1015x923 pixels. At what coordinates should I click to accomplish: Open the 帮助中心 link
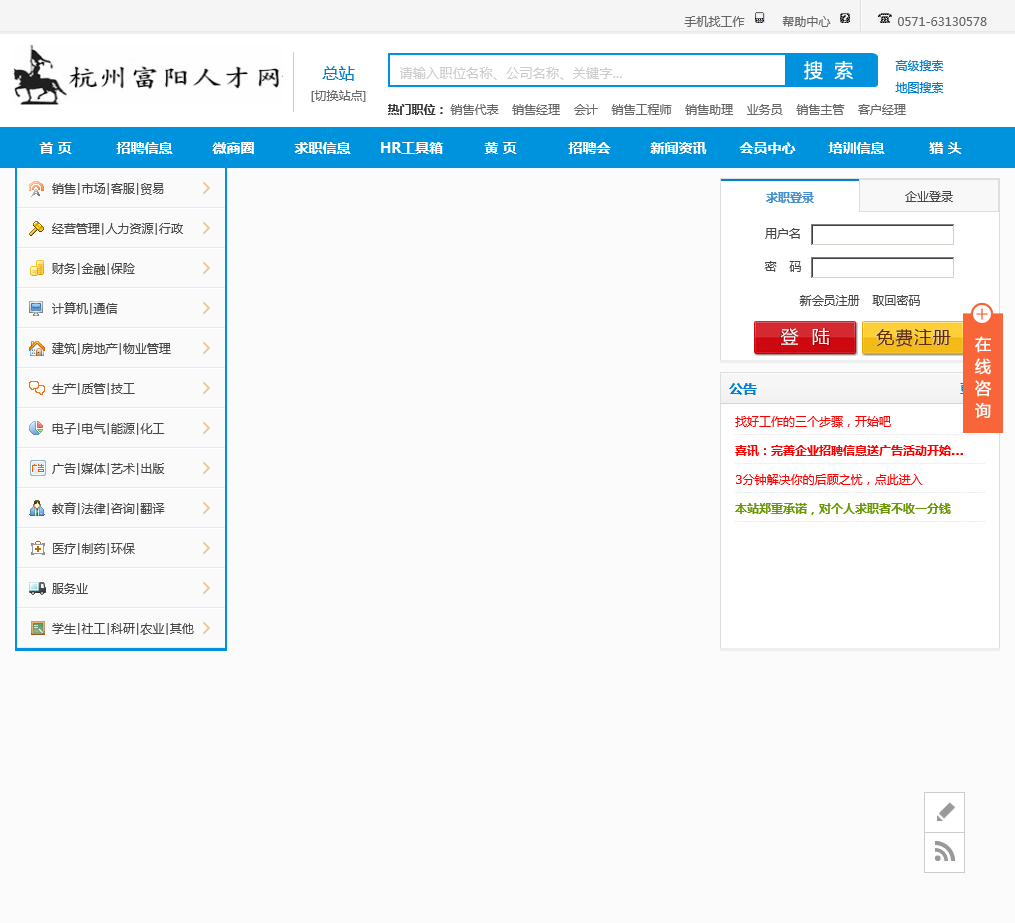pyautogui.click(x=806, y=21)
